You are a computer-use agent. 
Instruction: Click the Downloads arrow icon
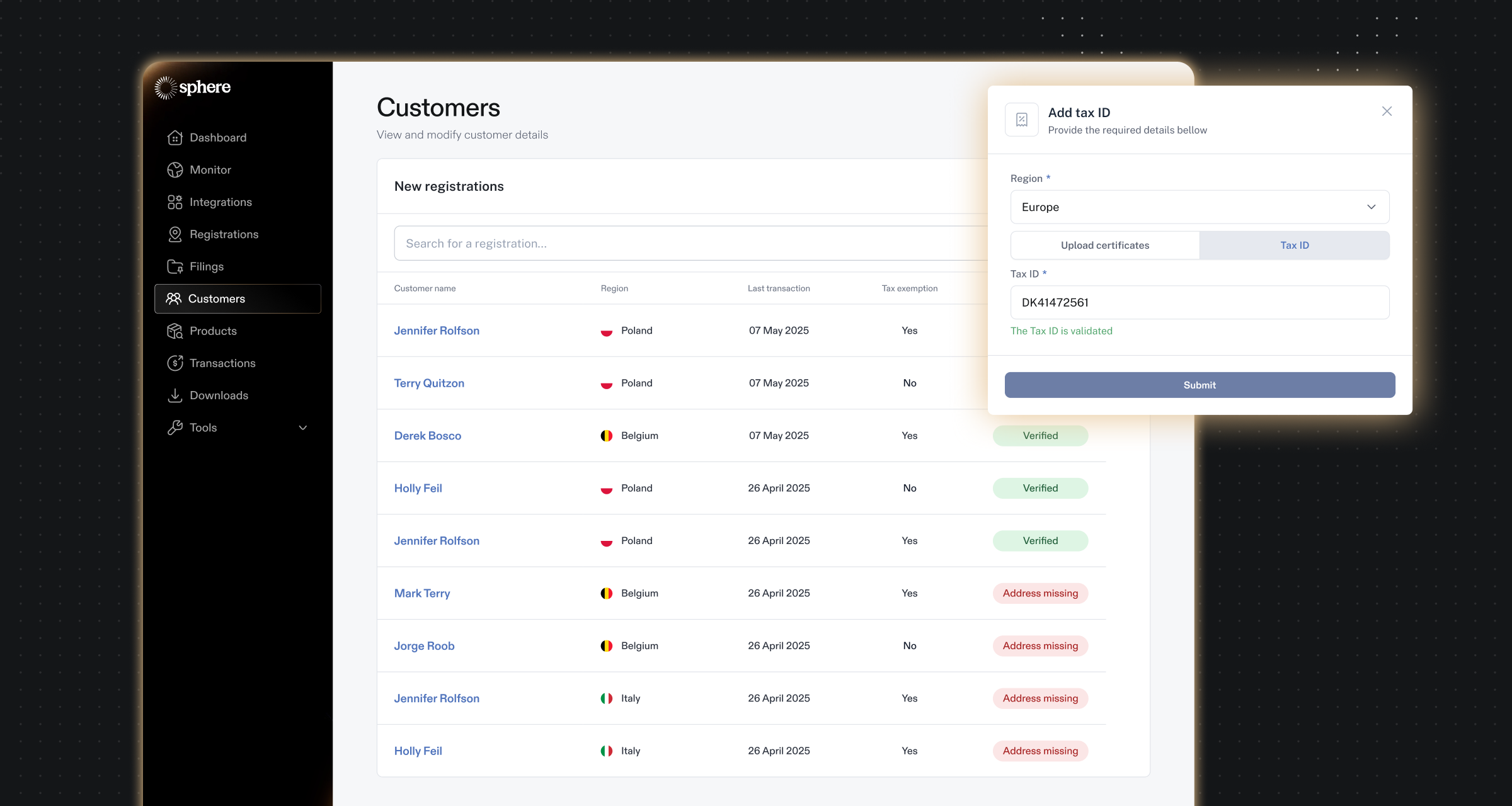click(175, 395)
